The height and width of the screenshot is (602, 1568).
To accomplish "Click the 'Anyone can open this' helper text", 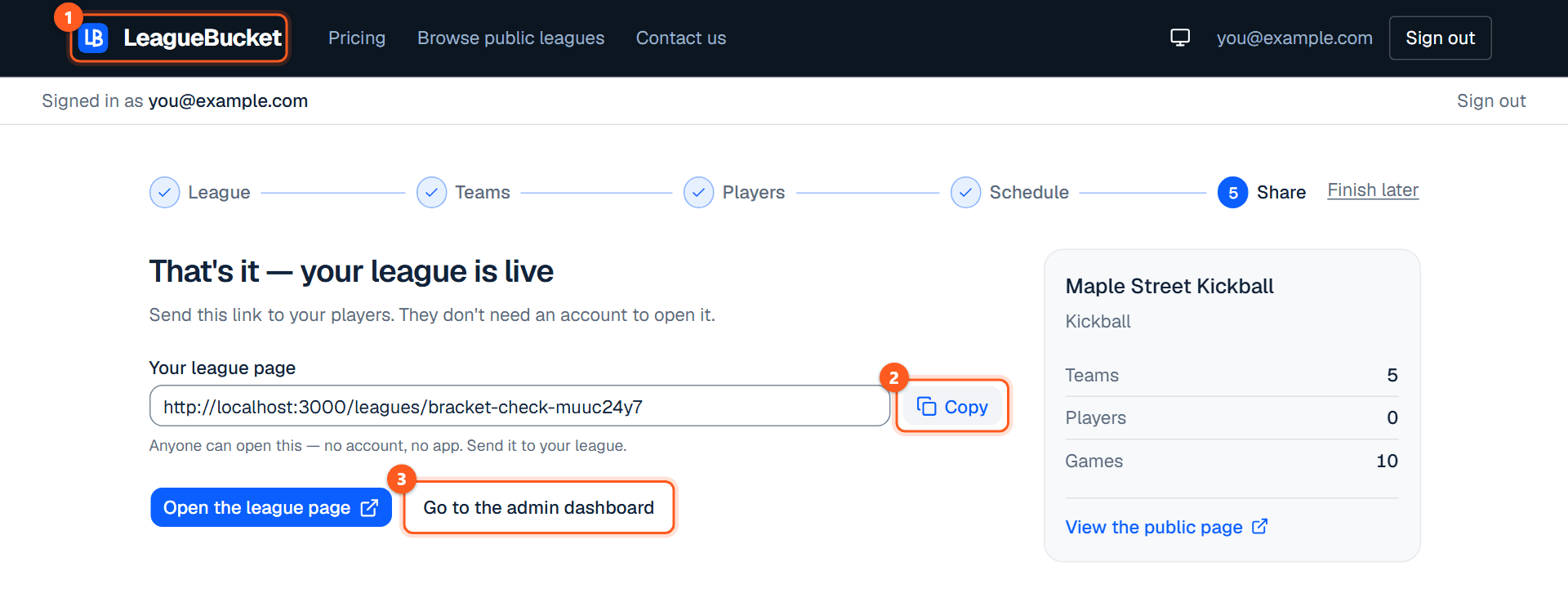I will click(388, 446).
